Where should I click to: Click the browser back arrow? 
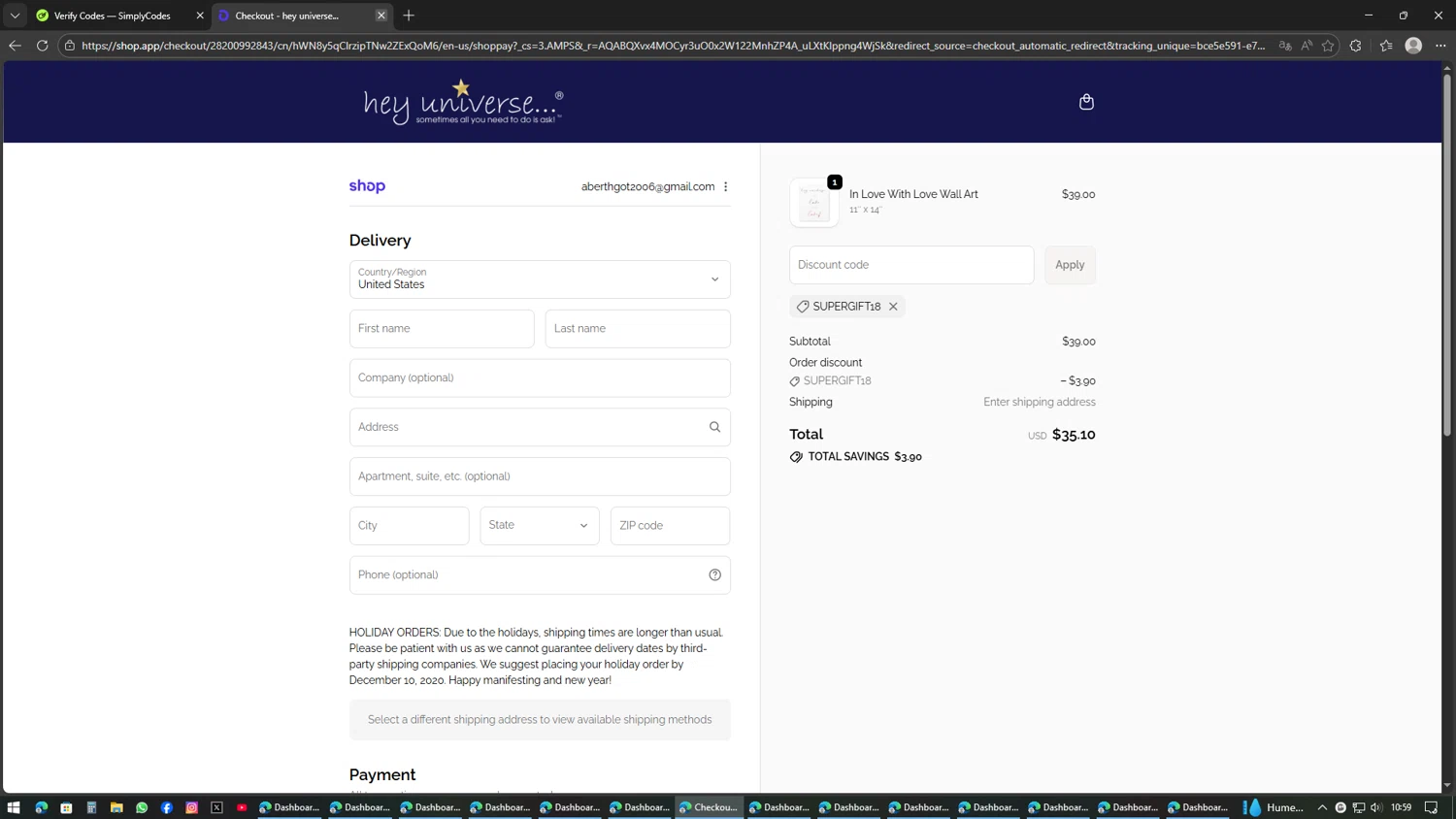(15, 46)
